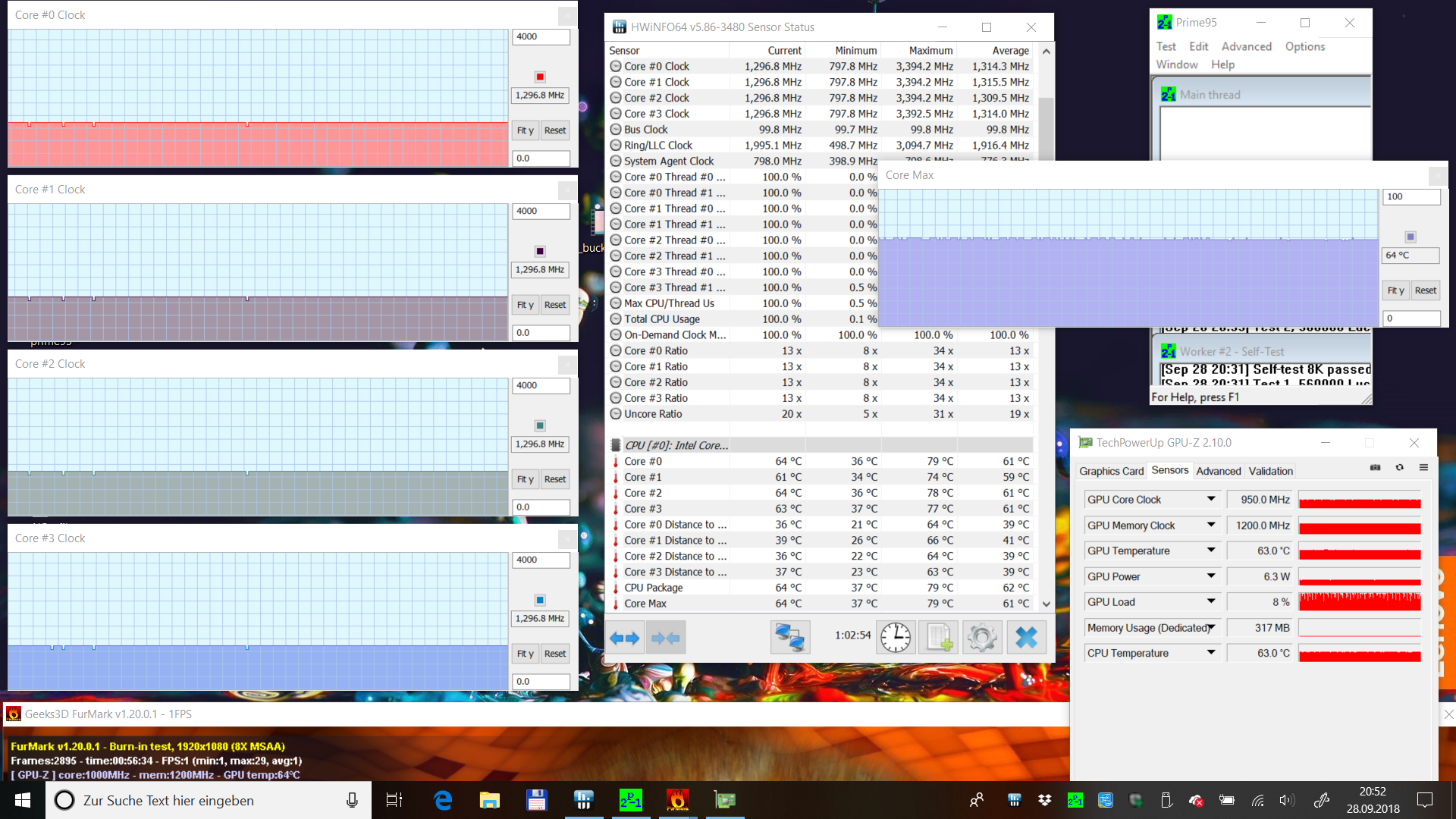Expand the GPU Core Clock dropdown
Image resolution: width=1456 pixels, height=819 pixels.
(1211, 499)
